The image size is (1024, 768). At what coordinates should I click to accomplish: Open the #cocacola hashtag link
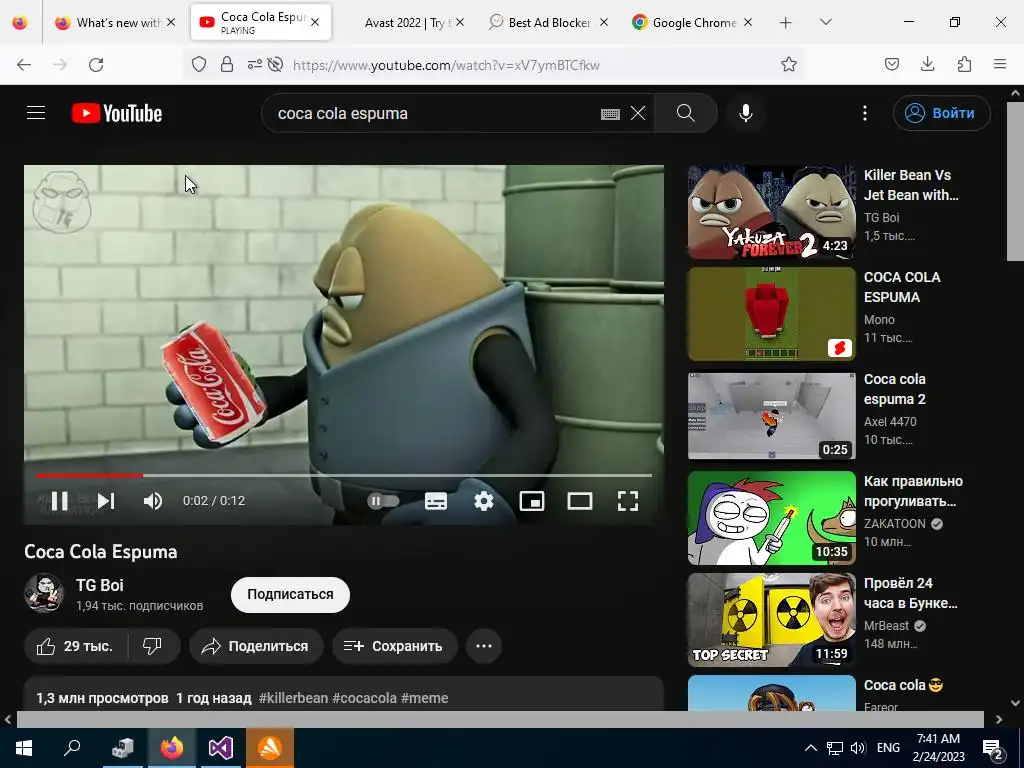[364, 698]
